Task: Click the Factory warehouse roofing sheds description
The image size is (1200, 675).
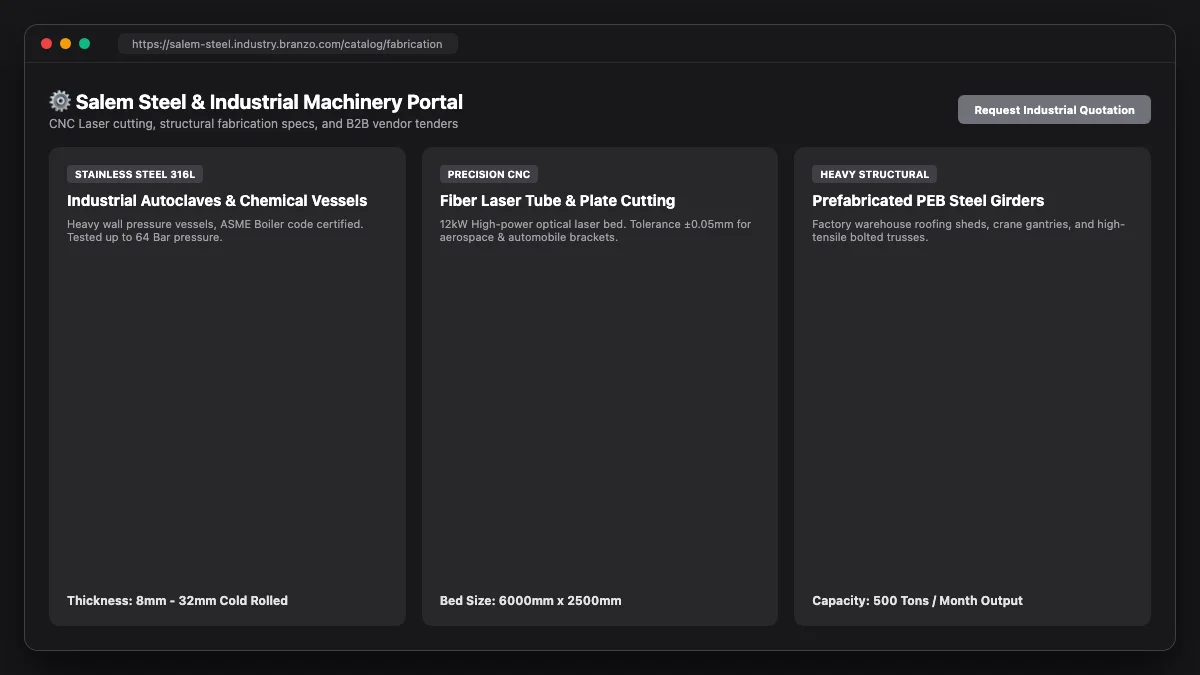Action: (968, 231)
